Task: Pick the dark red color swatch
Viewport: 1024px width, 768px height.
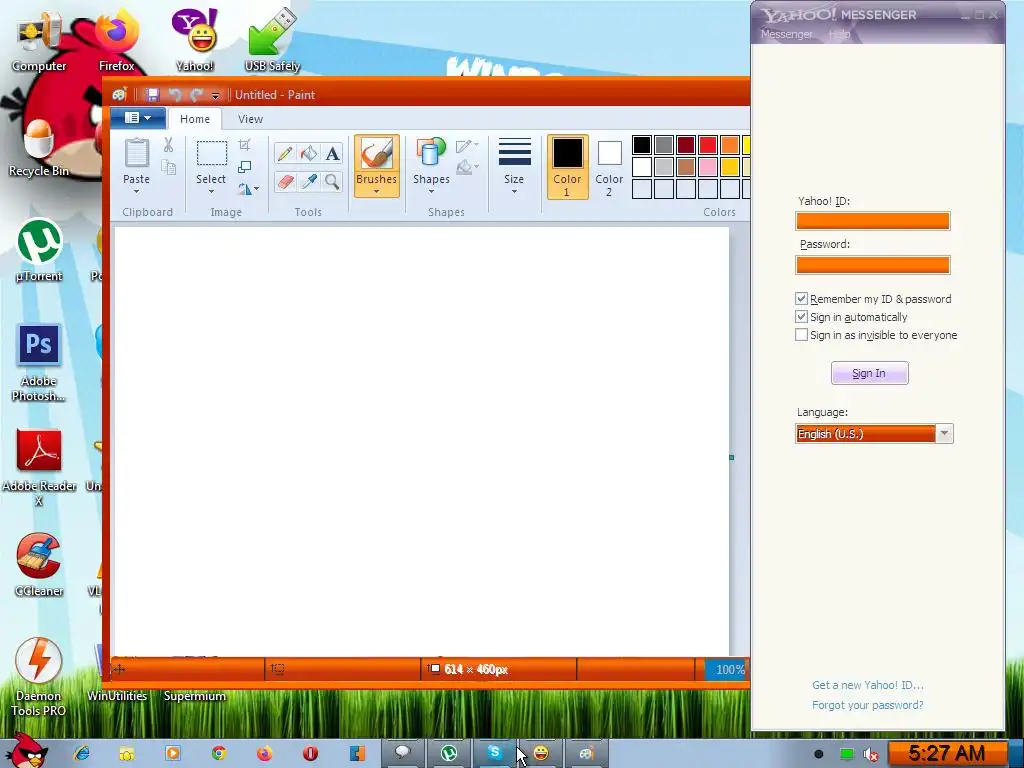Action: coord(686,145)
